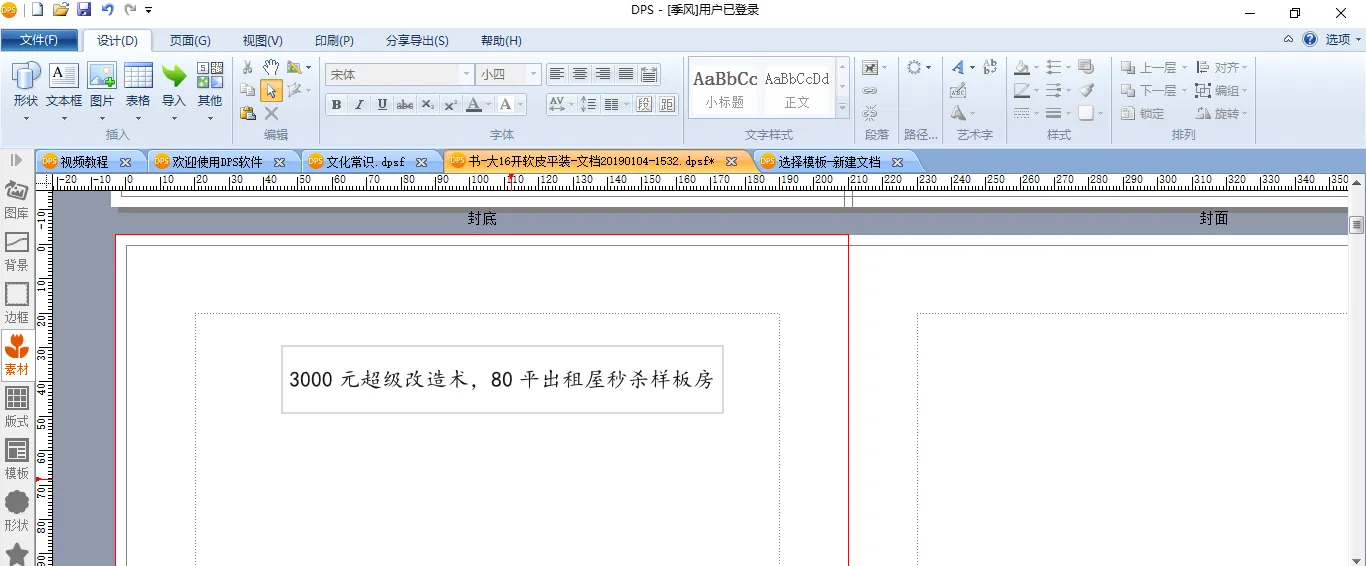1366x566 pixels.
Task: Switch to the 页面(G) ribbon tab
Action: 190,41
